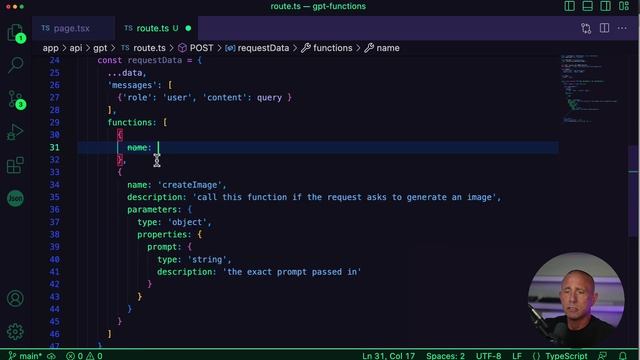Open the Json extension icon in activity bar
The width and height of the screenshot is (640, 360).
(x=15, y=198)
